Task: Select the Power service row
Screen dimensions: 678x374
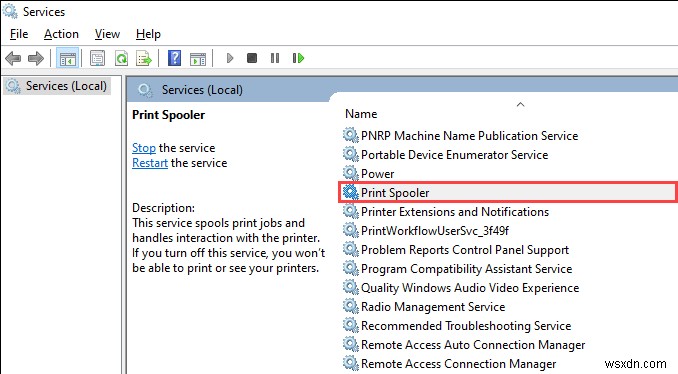Action: pos(369,174)
